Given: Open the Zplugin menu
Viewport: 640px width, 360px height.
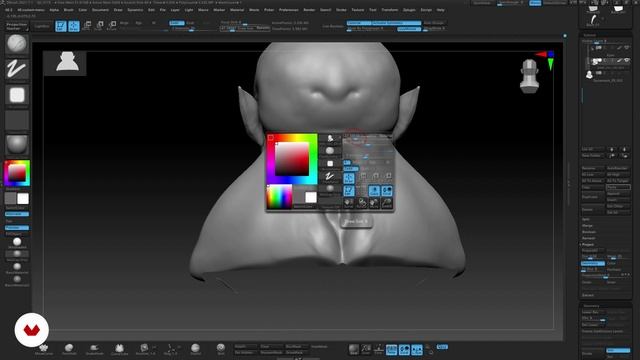Looking at the screenshot, I should 409,10.
